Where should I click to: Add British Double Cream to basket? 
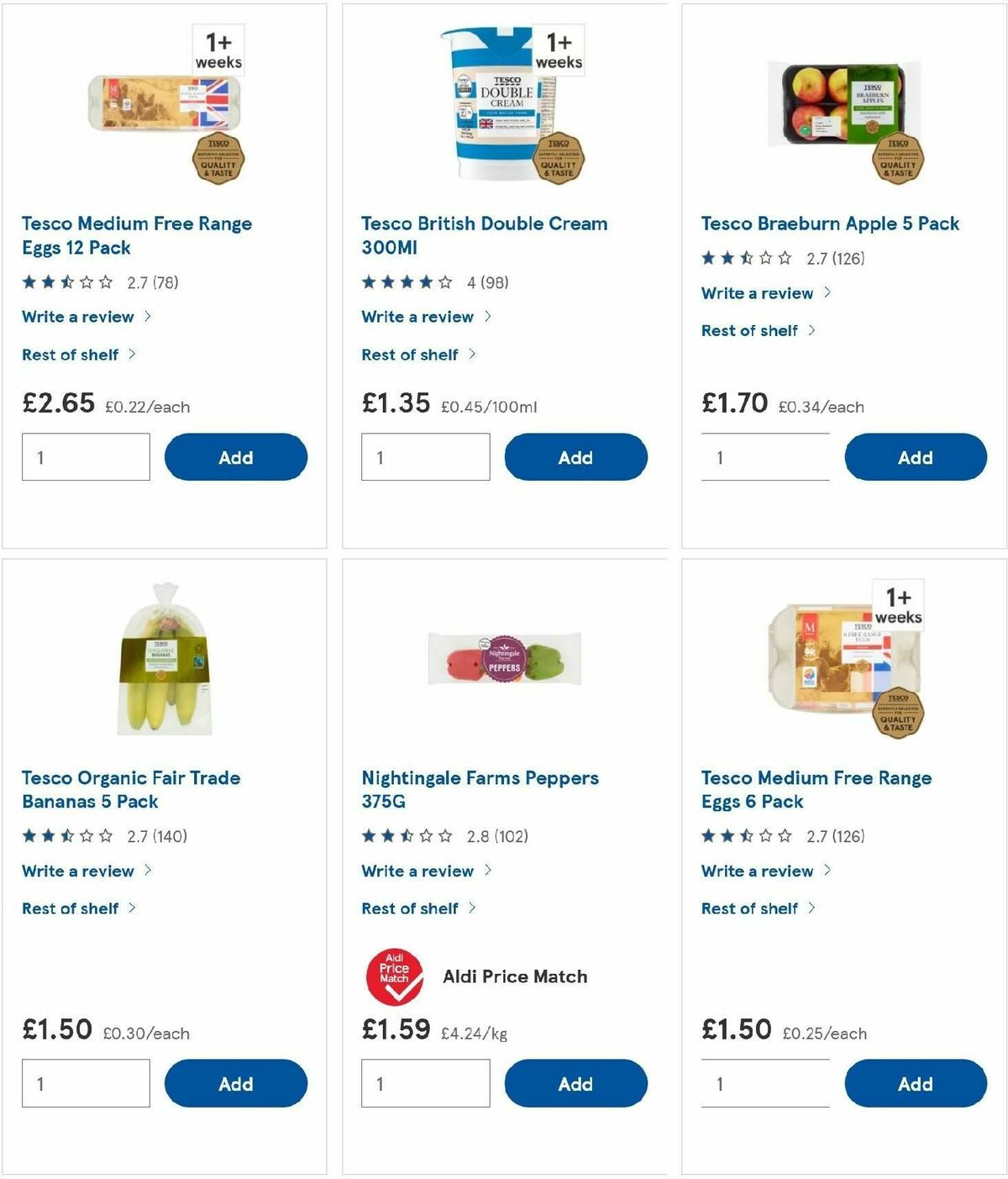pos(575,456)
